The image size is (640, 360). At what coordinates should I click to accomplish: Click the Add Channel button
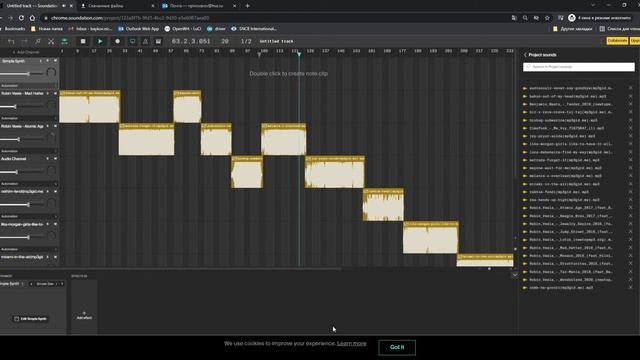(x=26, y=52)
